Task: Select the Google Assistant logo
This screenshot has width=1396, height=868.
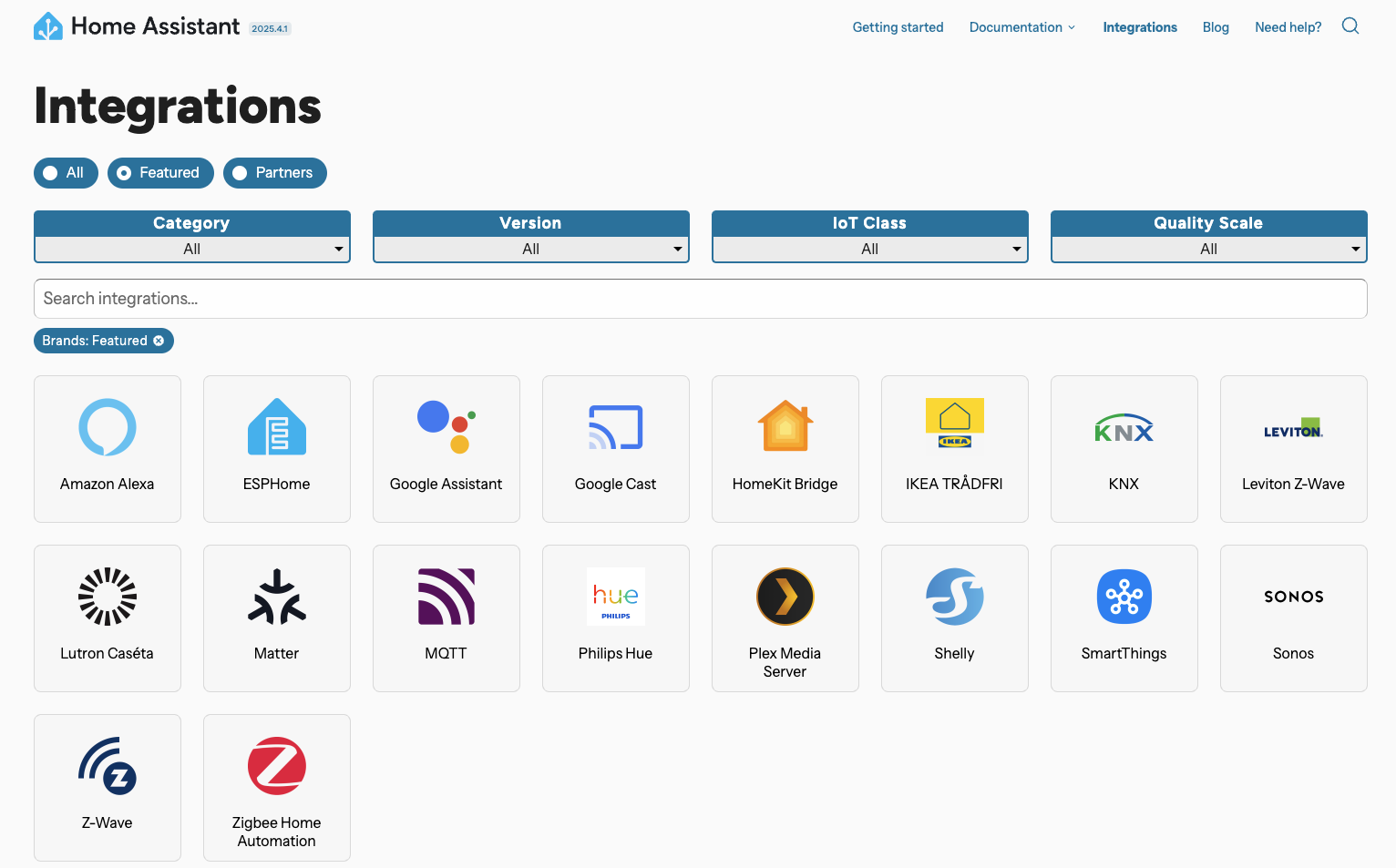Action: [447, 427]
